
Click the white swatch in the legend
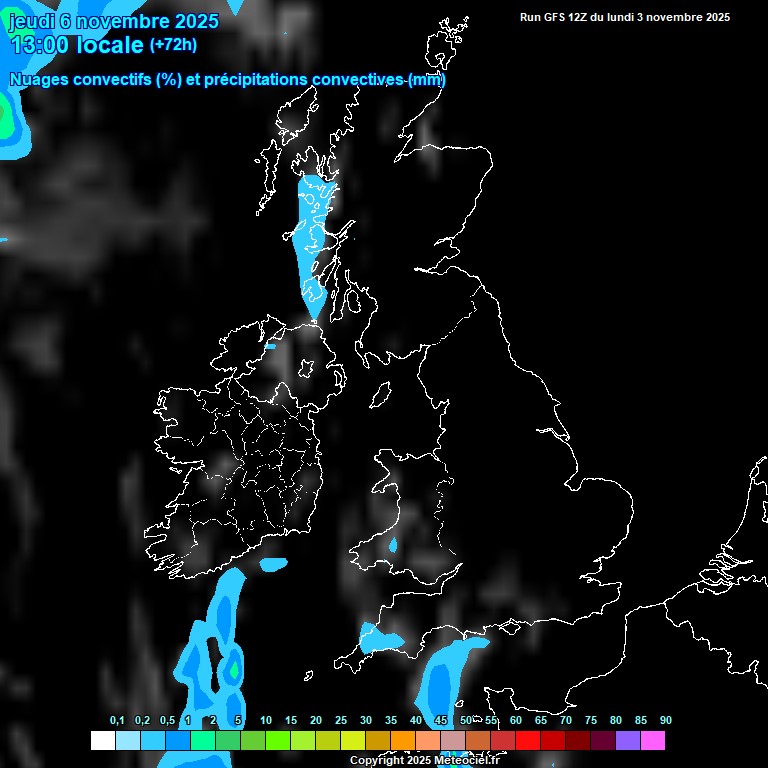click(x=102, y=740)
